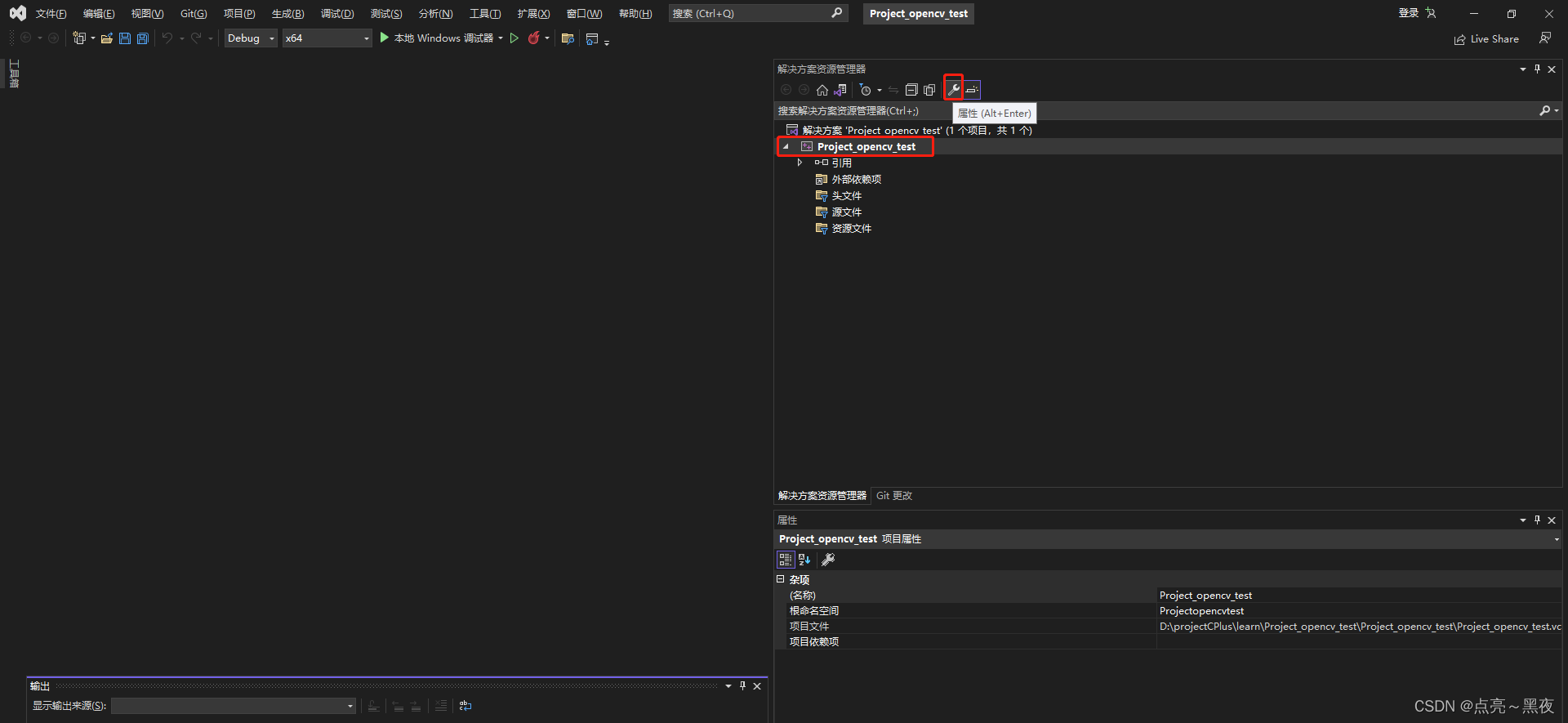
Task: Click the feedback person icon under the window controls
Action: pos(1545,38)
